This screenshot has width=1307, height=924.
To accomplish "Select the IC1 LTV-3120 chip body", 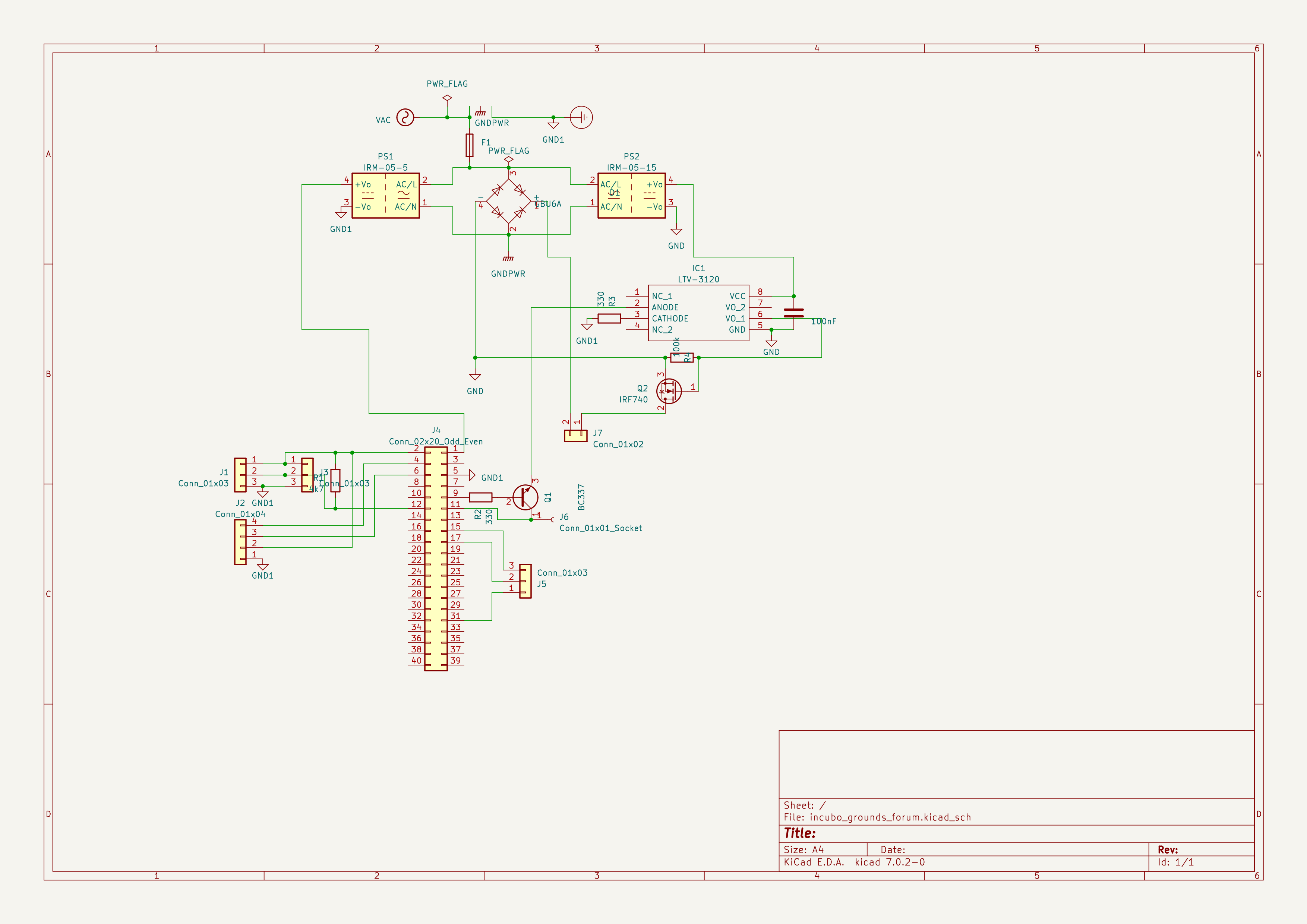I will (698, 313).
